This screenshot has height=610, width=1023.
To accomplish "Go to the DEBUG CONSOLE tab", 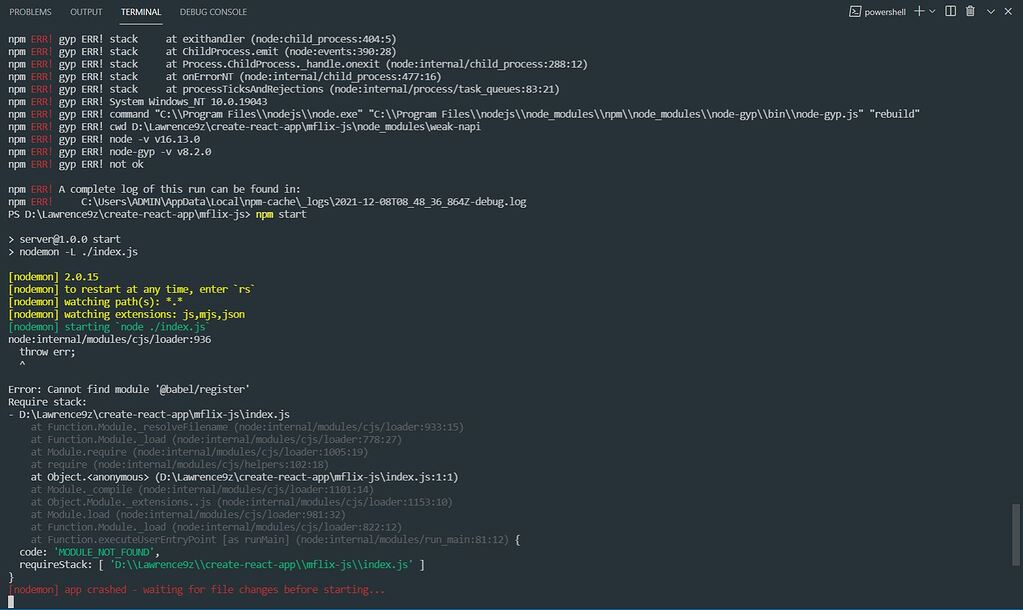I will pos(213,12).
